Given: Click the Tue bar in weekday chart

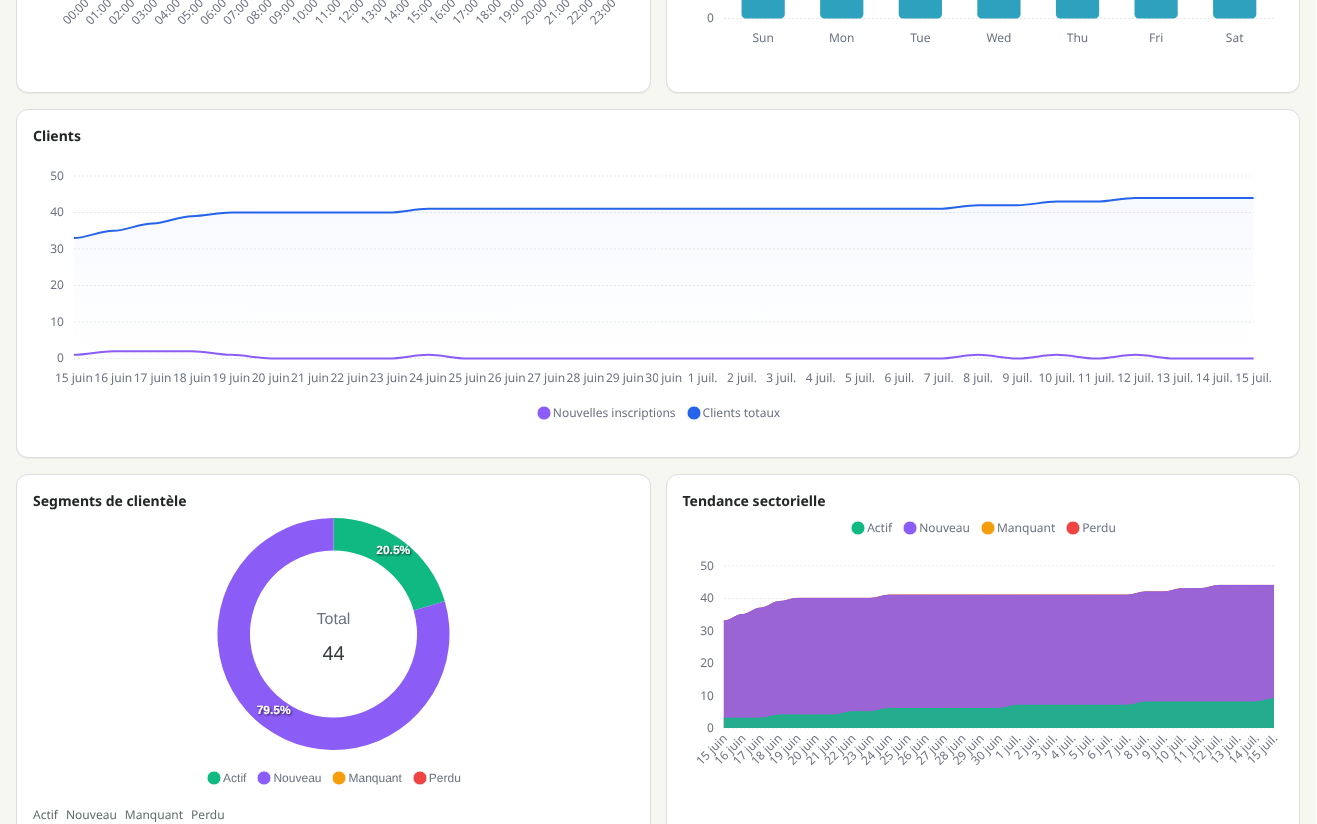Looking at the screenshot, I should (x=920, y=8).
